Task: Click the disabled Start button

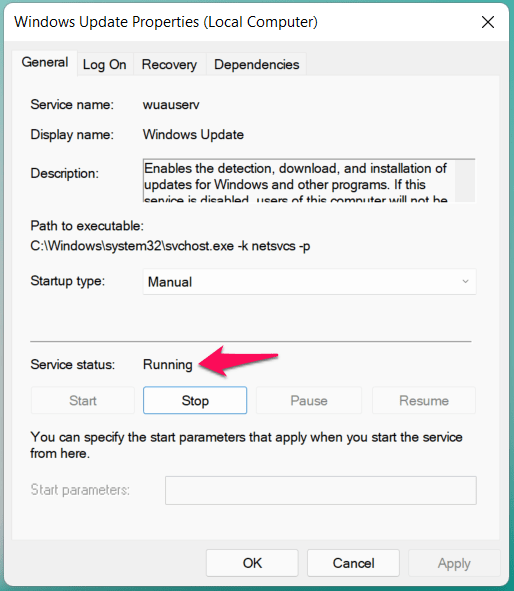Action: pyautogui.click(x=83, y=400)
